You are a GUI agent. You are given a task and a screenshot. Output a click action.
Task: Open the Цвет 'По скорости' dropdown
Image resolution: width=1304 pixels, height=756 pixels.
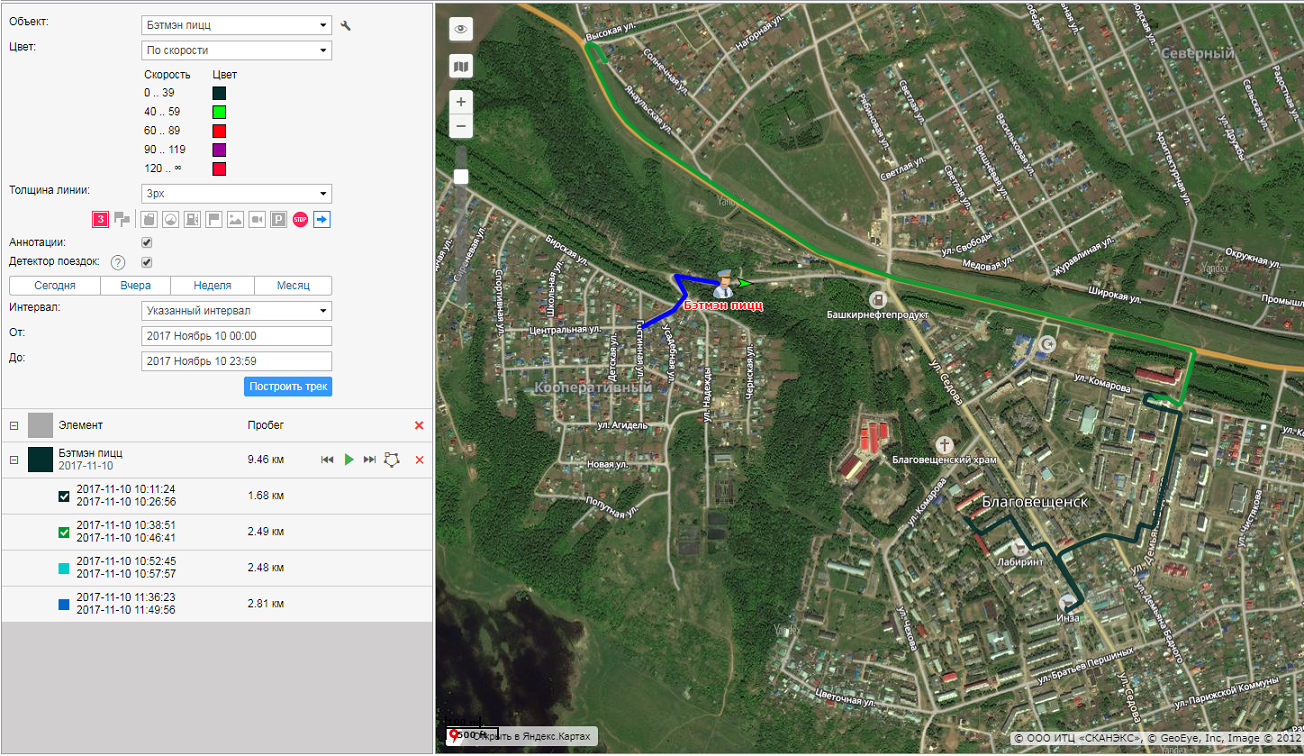237,50
